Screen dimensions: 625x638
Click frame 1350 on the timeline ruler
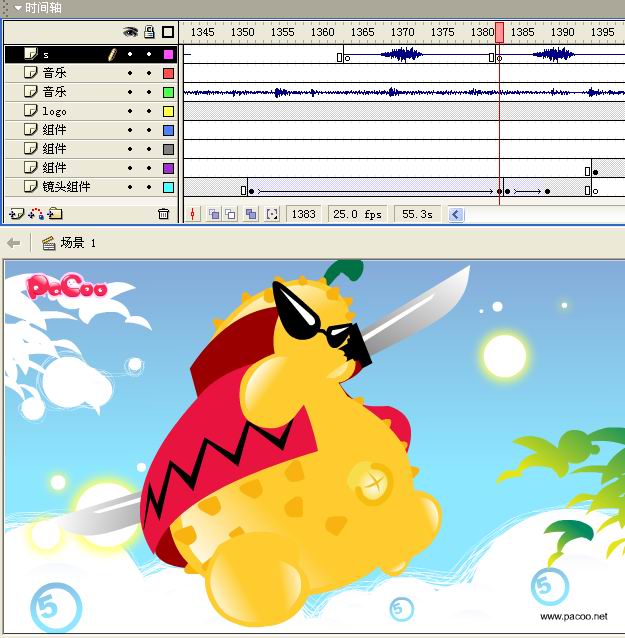coord(242,32)
